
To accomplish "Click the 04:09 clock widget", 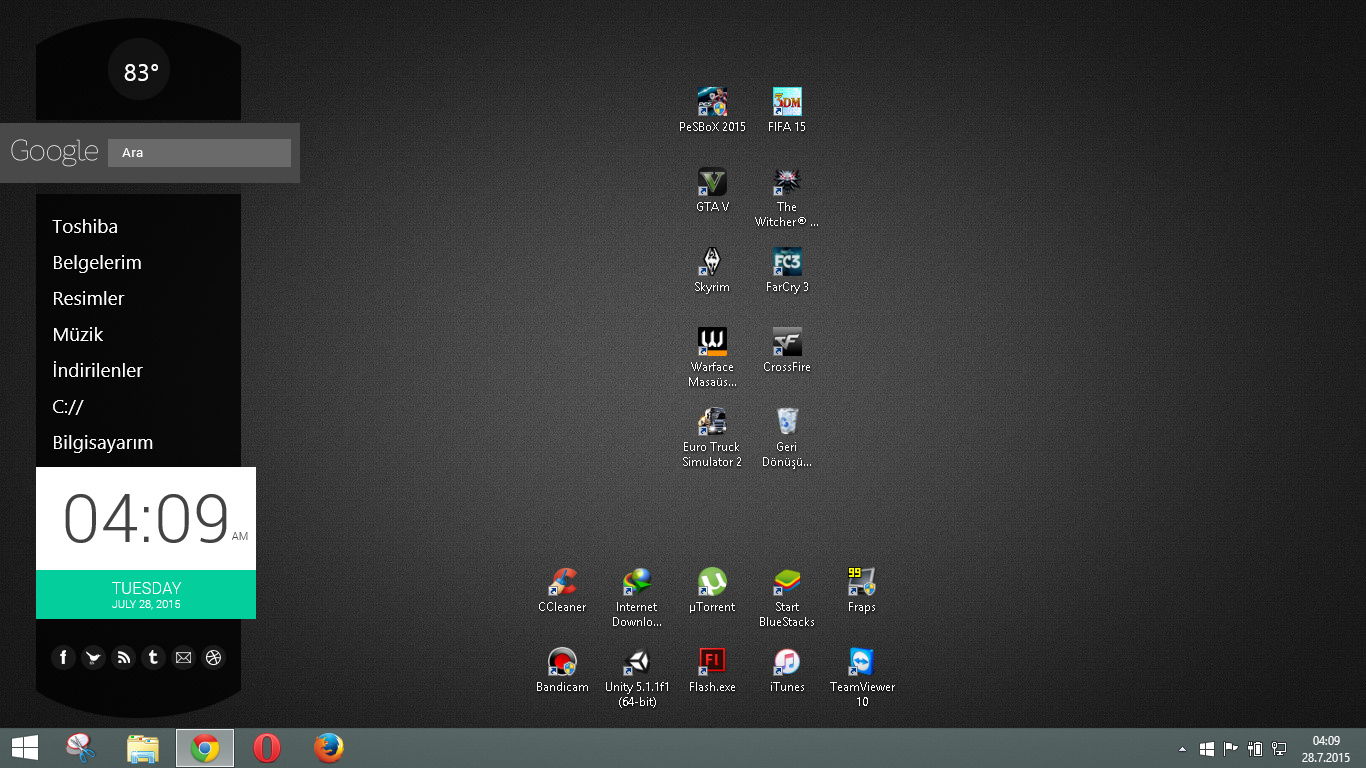I will click(146, 518).
